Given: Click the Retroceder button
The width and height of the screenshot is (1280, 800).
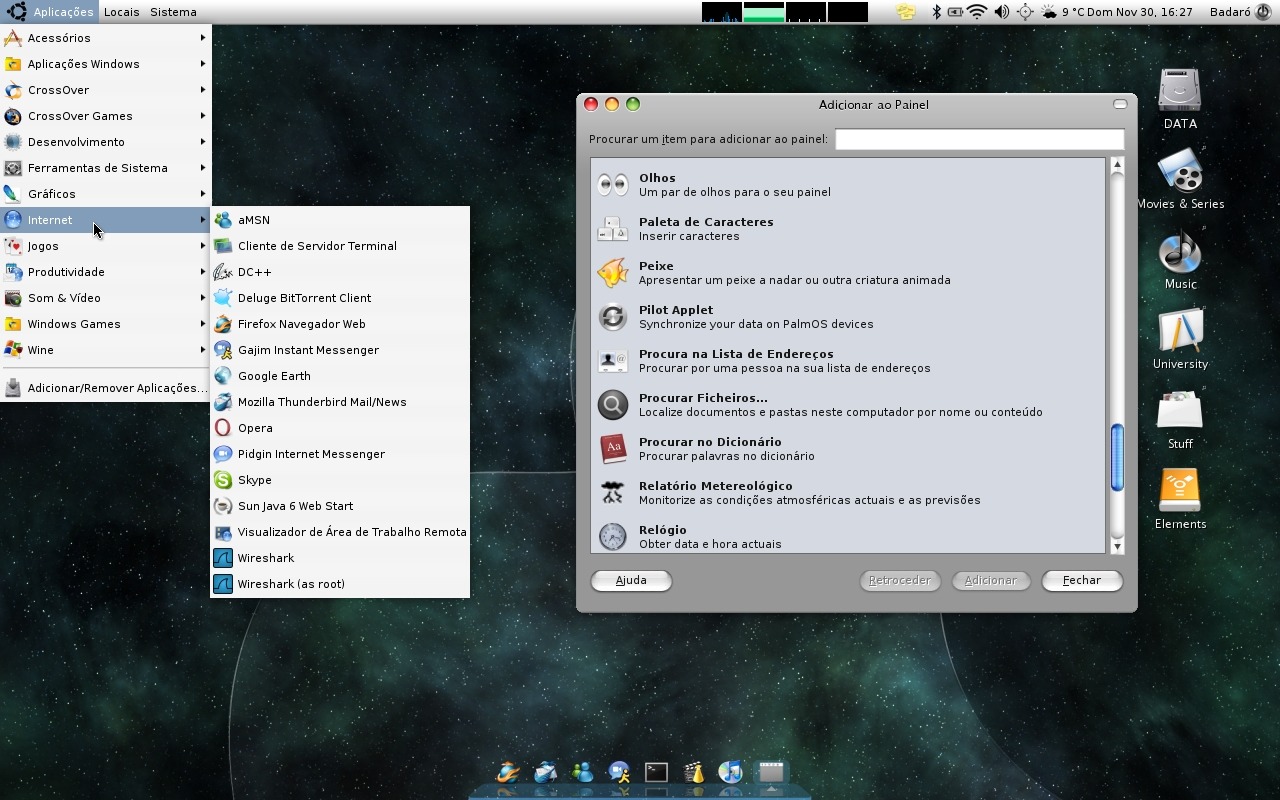Looking at the screenshot, I should pos(900,581).
